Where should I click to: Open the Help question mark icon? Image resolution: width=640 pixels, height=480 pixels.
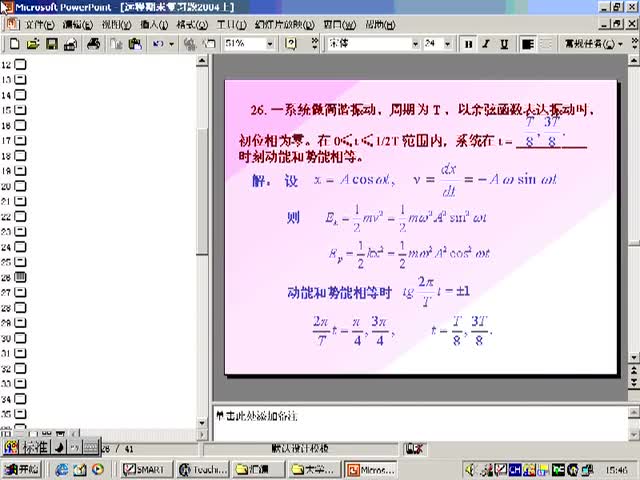pyautogui.click(x=290, y=44)
